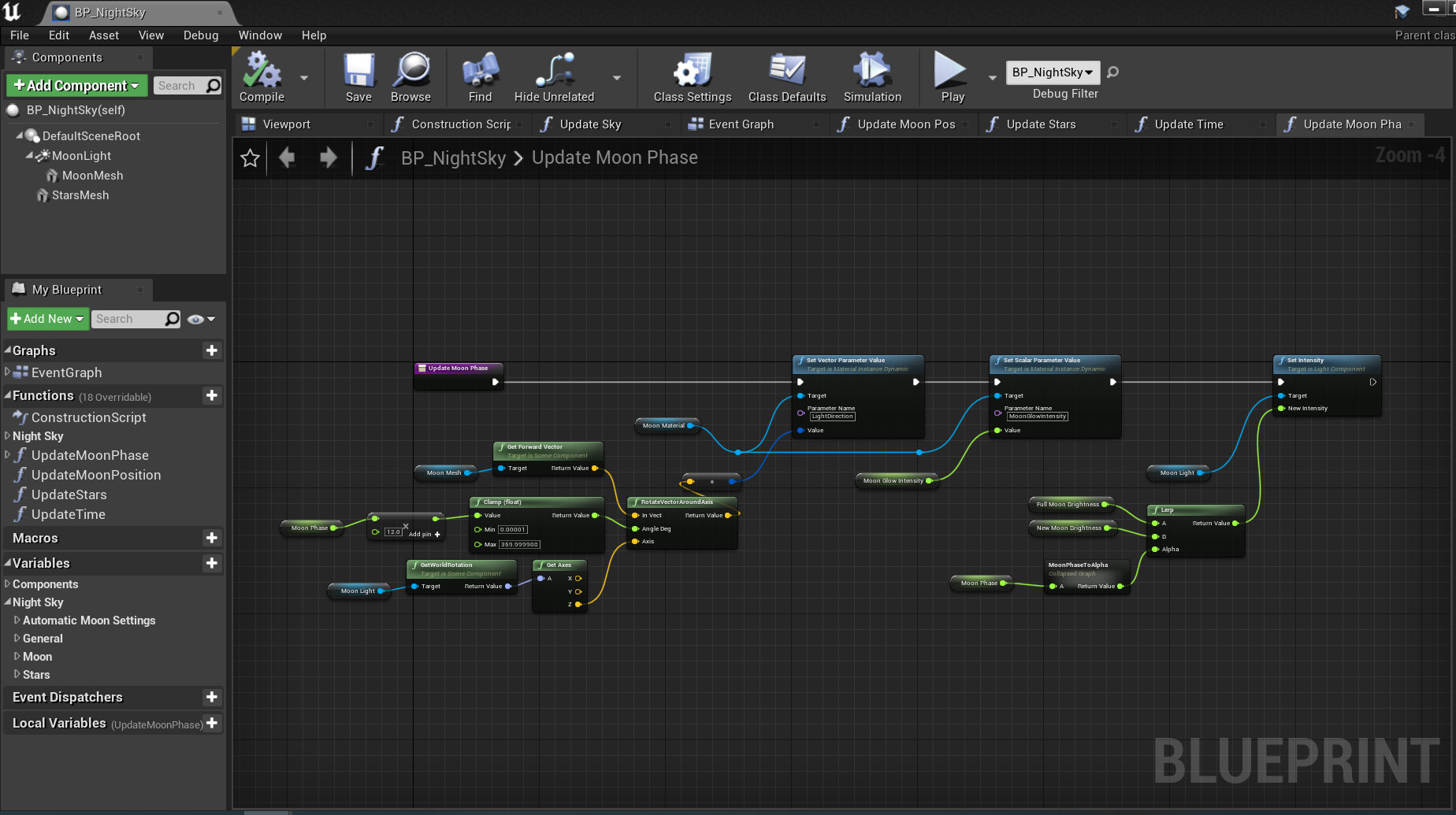Toggle Hide Unrelated nodes
The image size is (1456, 815).
[553, 76]
